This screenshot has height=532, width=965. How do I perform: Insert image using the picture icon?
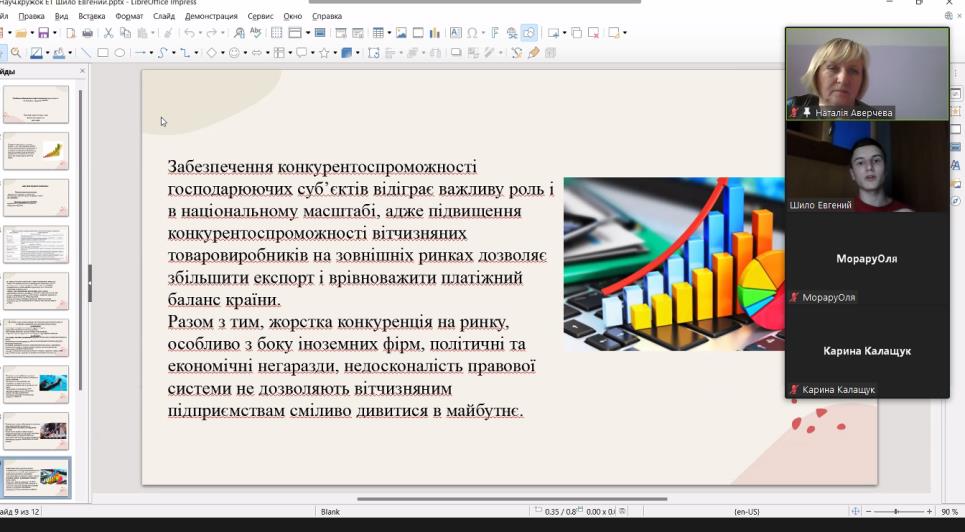(x=401, y=33)
